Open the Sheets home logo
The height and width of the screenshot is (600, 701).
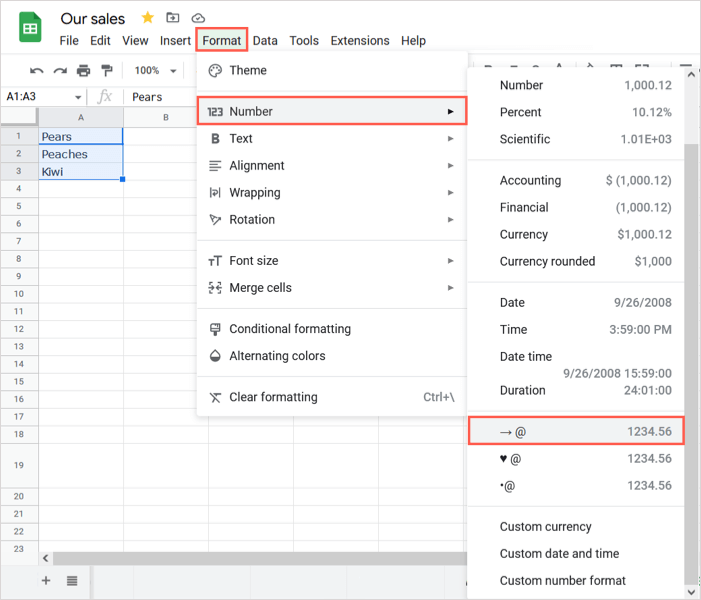(x=30, y=28)
